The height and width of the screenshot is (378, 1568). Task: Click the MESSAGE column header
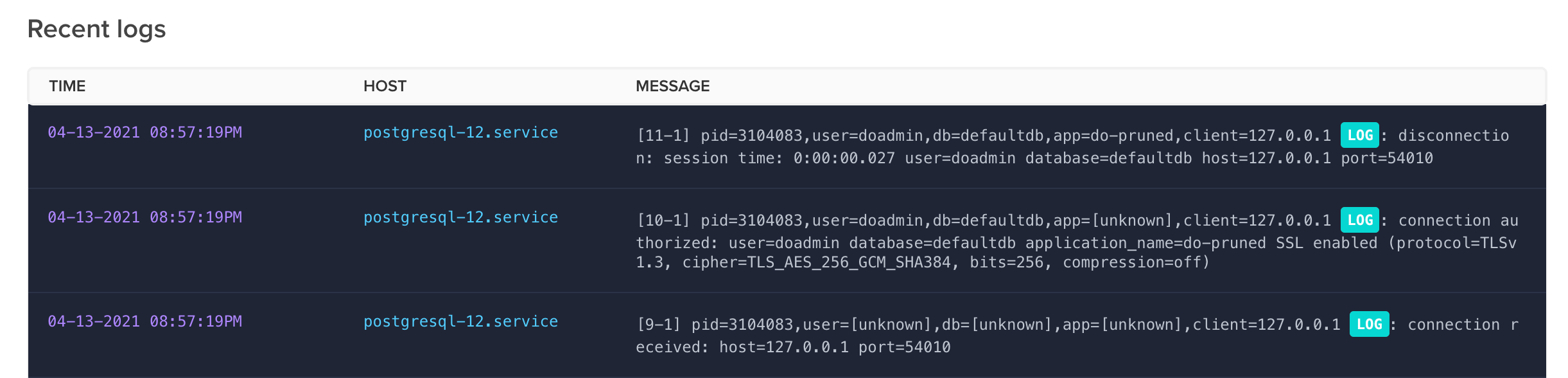[672, 86]
